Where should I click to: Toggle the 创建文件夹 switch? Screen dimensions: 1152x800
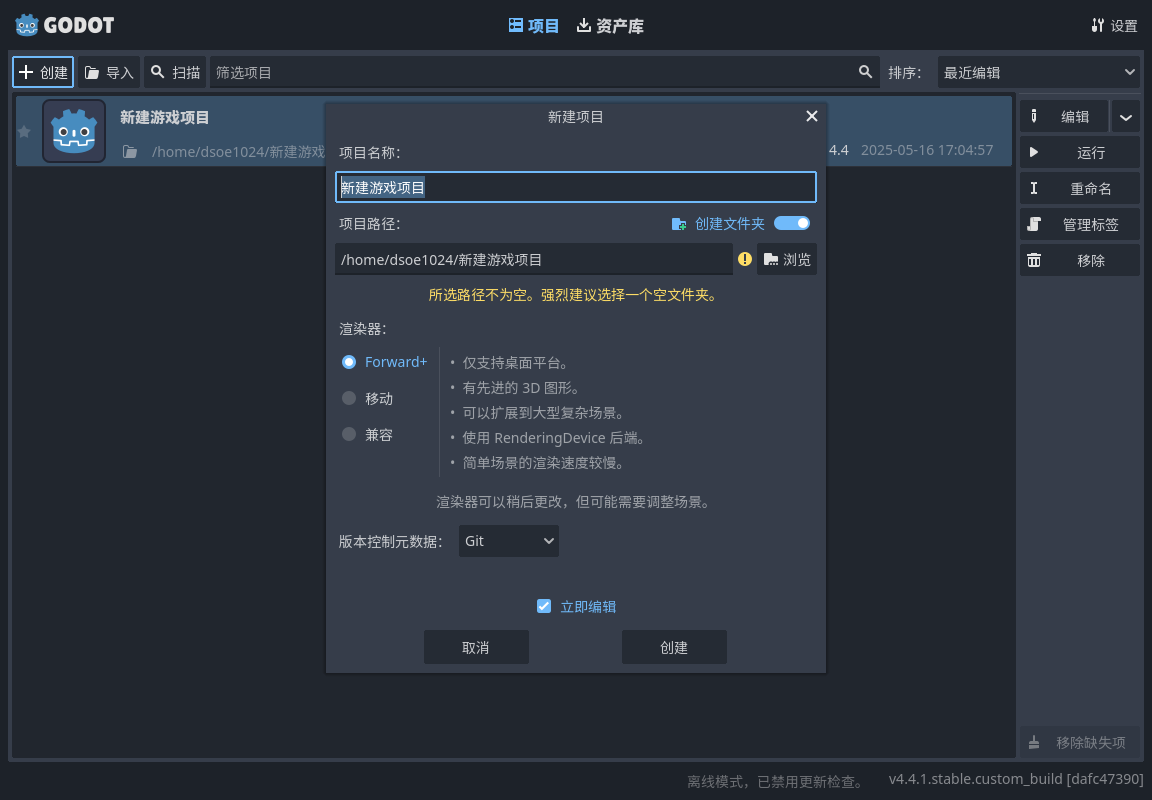[792, 223]
